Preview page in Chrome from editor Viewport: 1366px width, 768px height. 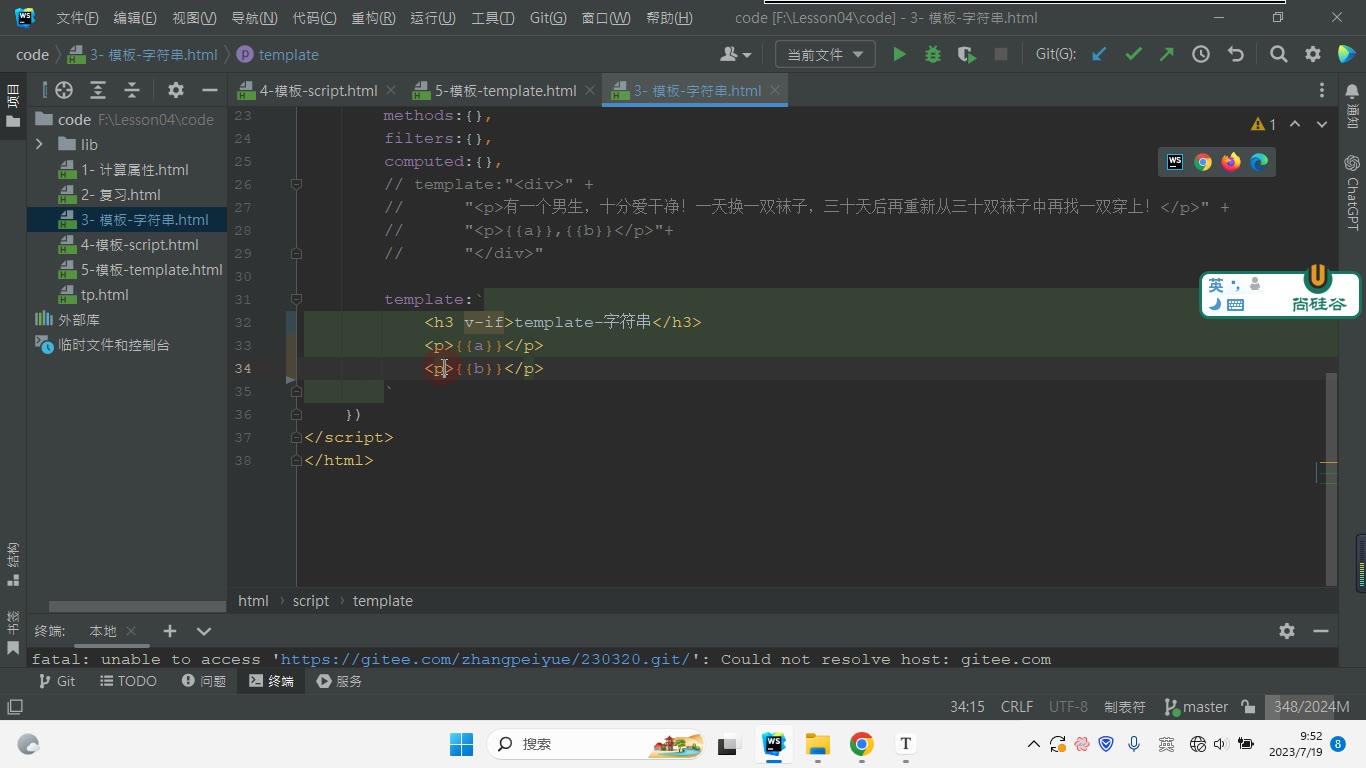click(x=1203, y=162)
